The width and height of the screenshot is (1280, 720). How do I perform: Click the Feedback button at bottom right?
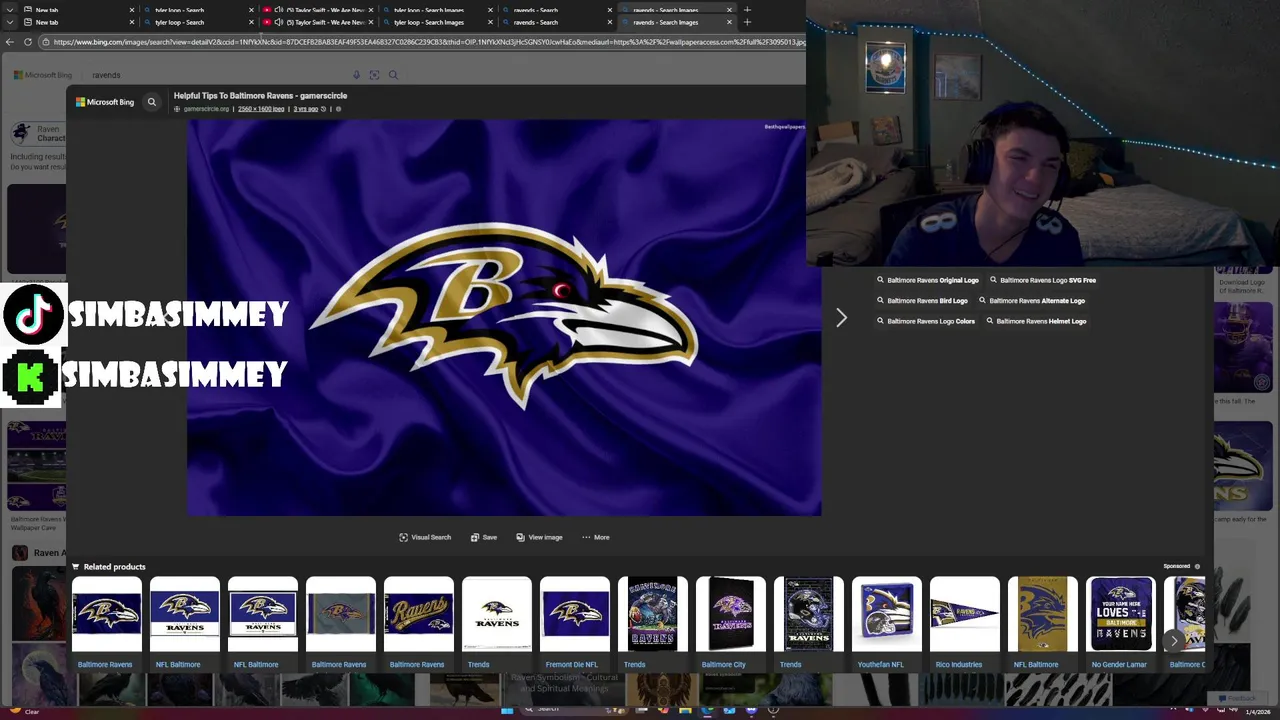[x=1236, y=698]
